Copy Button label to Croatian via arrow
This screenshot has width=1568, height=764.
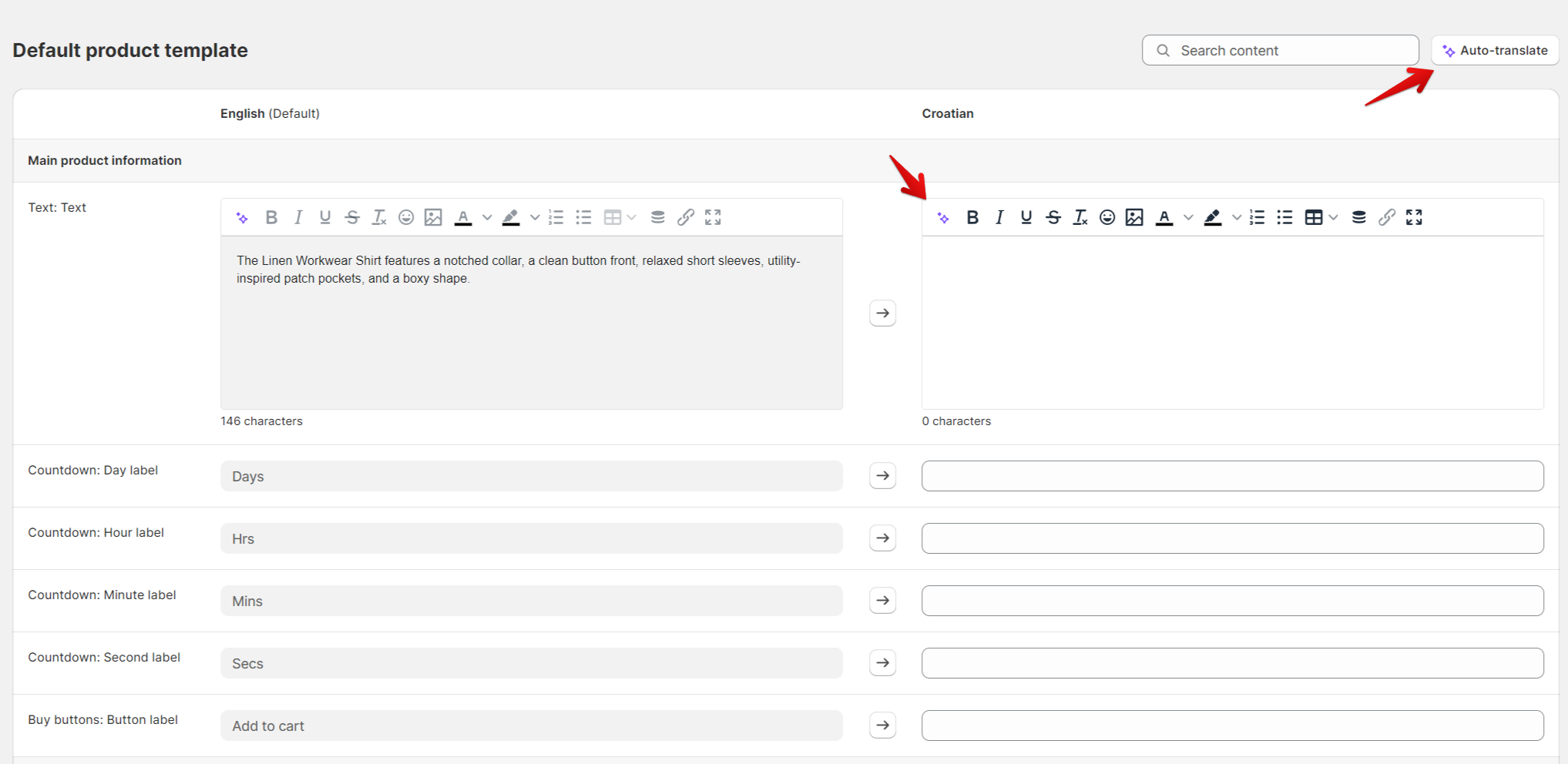click(x=882, y=725)
